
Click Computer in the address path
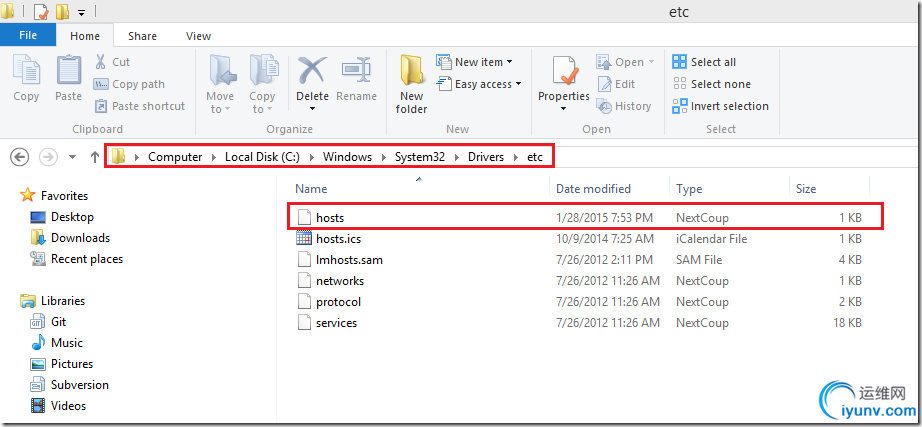[175, 157]
